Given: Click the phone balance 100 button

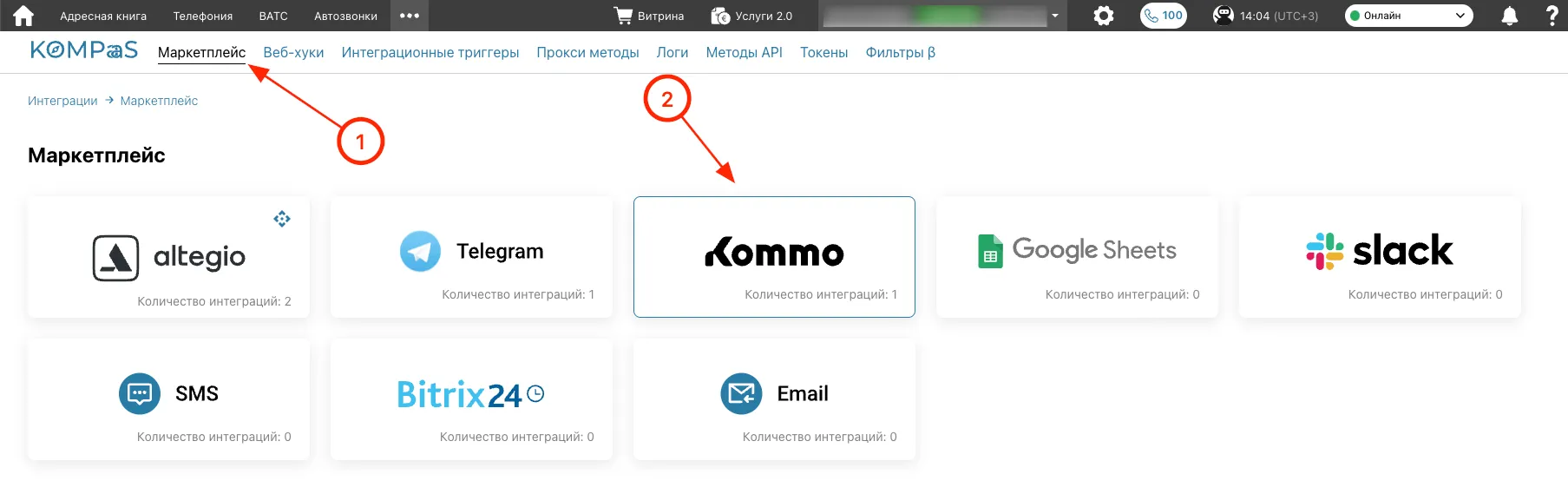Looking at the screenshot, I should tap(1163, 16).
